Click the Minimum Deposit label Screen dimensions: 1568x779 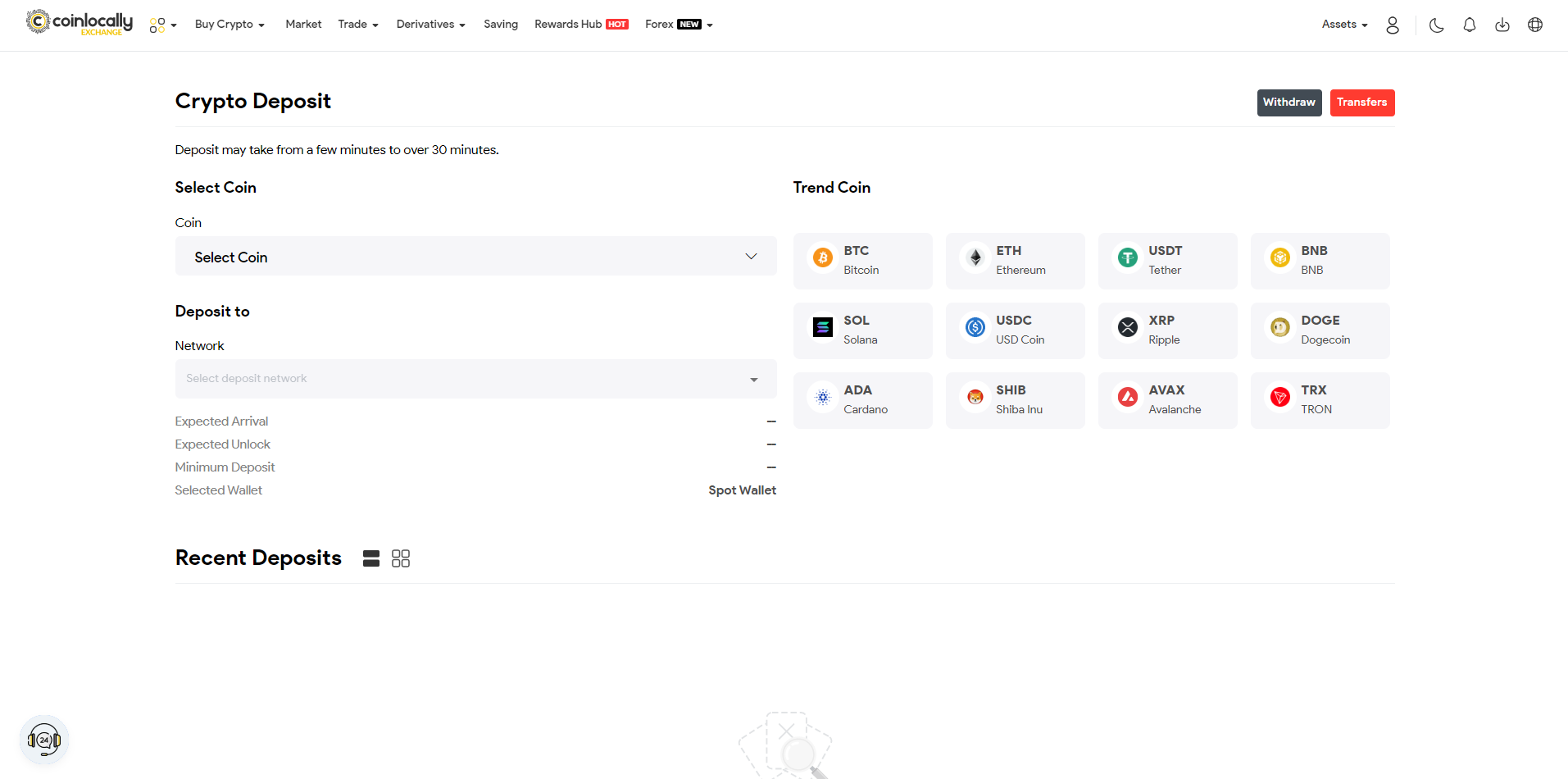(x=225, y=467)
